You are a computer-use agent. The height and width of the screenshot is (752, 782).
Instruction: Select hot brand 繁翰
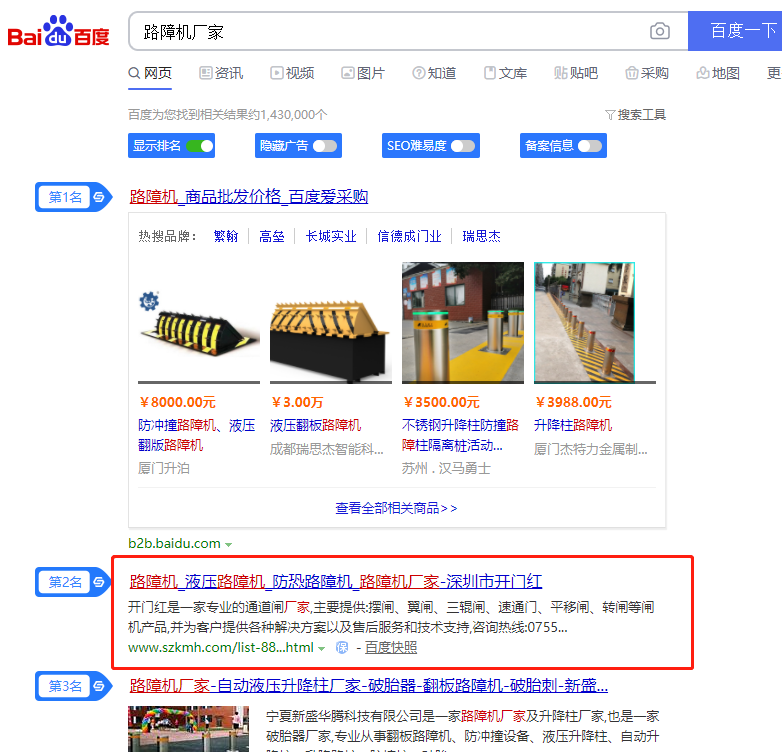225,236
